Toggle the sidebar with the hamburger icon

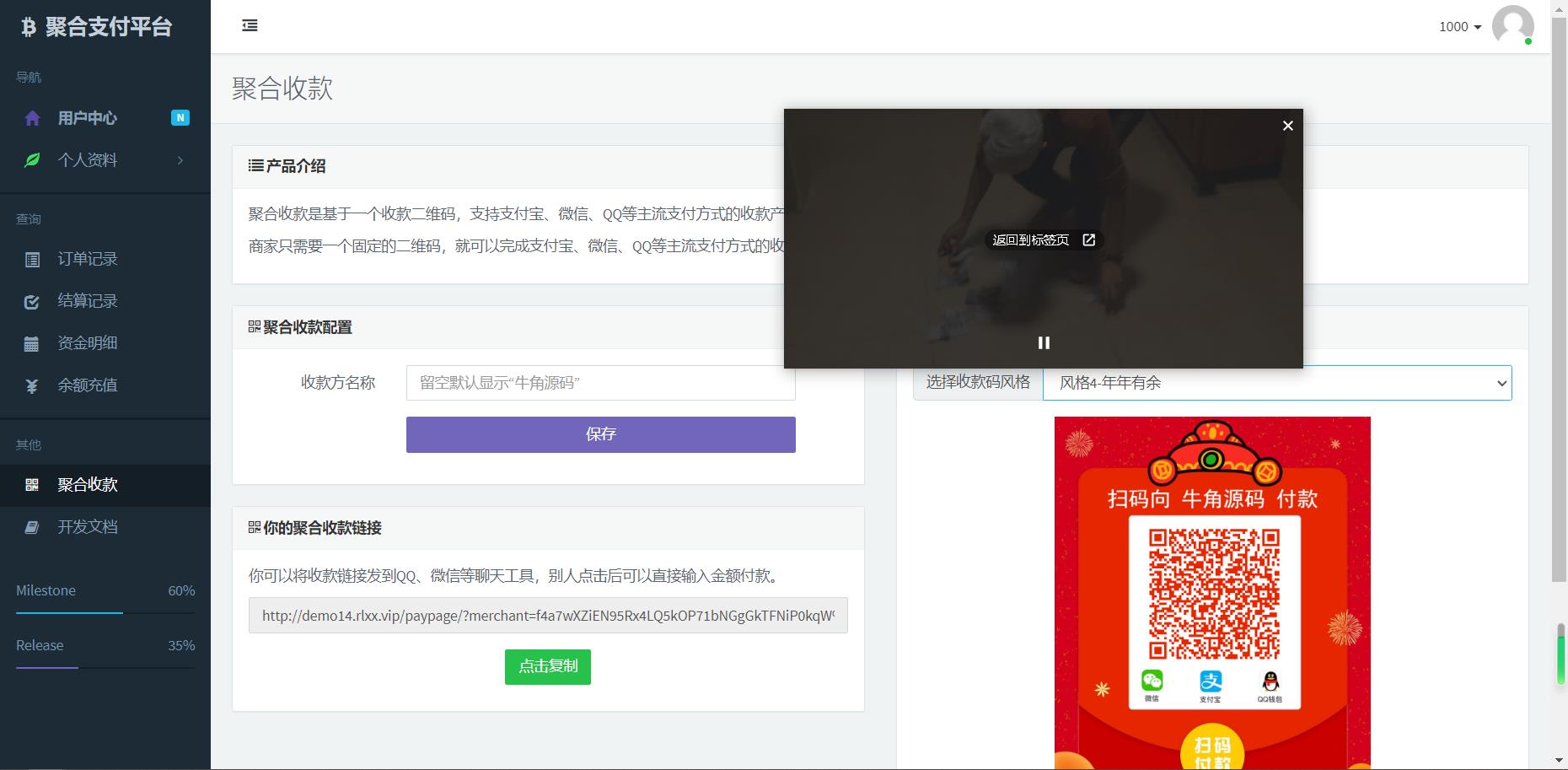[250, 25]
